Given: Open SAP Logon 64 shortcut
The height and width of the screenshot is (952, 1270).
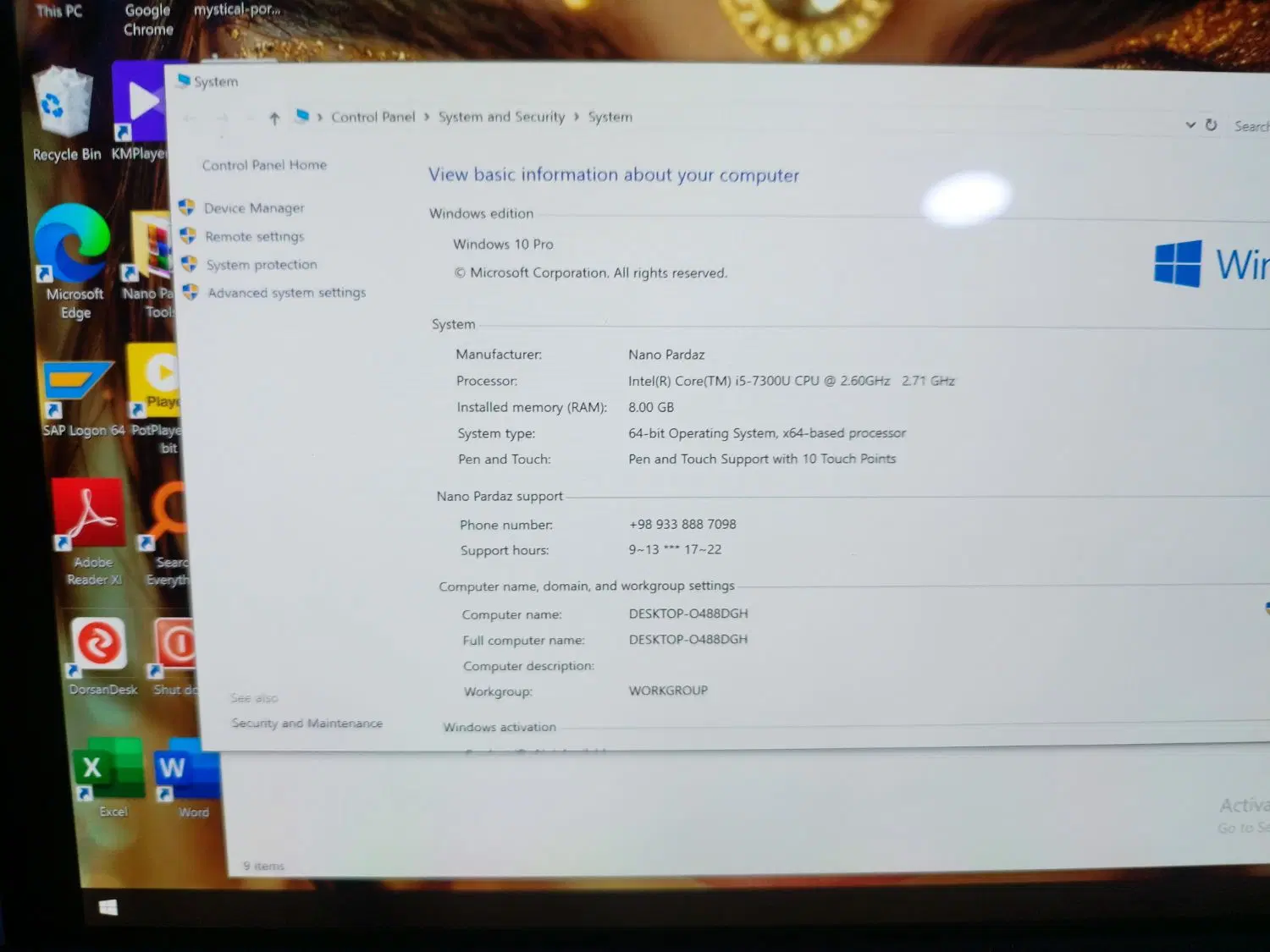Looking at the screenshot, I should 80,399.
